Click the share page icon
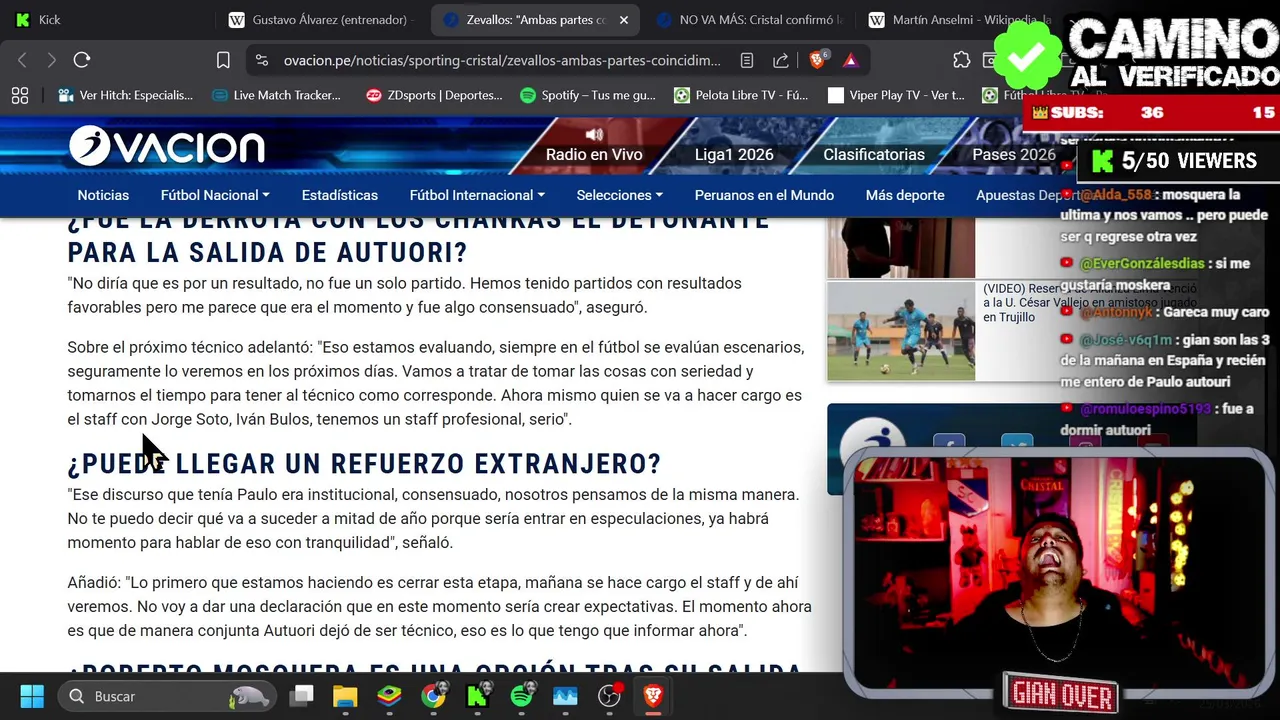1280x720 pixels. click(x=781, y=60)
